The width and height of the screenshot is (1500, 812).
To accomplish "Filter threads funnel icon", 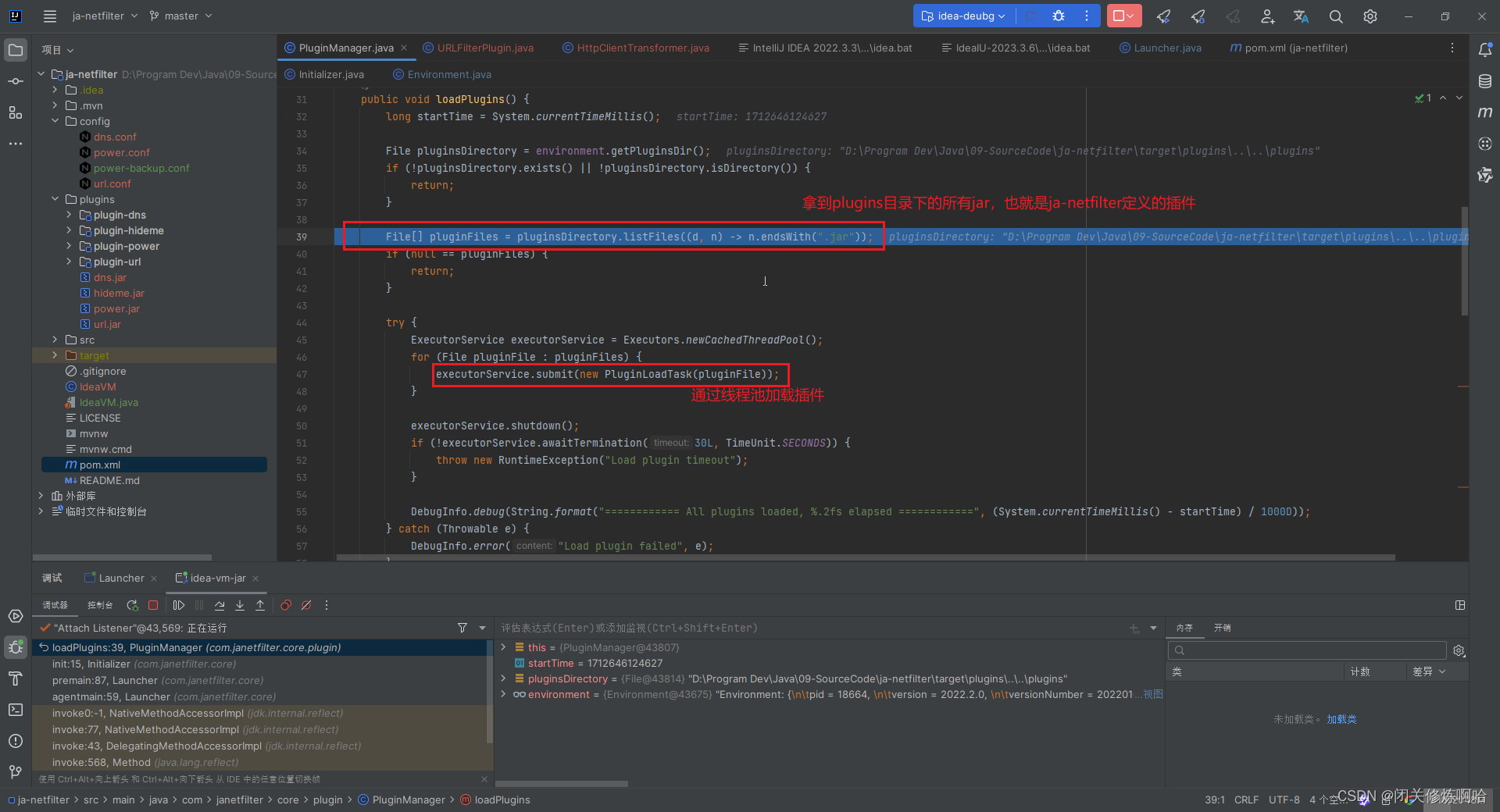I will (x=462, y=628).
